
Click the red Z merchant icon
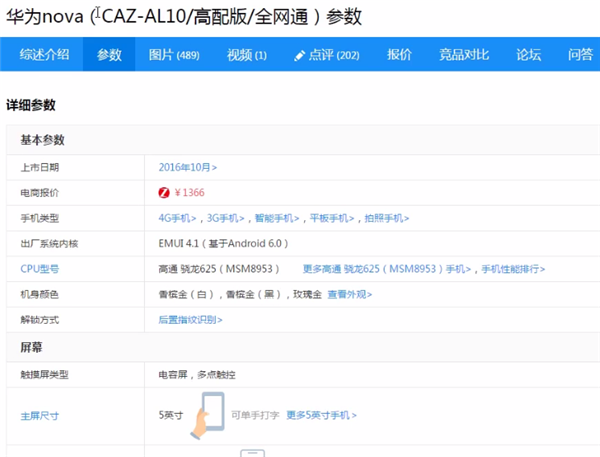point(164,193)
